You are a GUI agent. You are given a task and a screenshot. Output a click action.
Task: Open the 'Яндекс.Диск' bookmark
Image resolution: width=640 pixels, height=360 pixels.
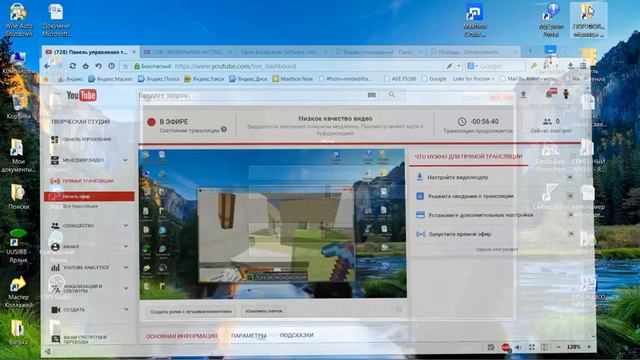click(x=248, y=79)
